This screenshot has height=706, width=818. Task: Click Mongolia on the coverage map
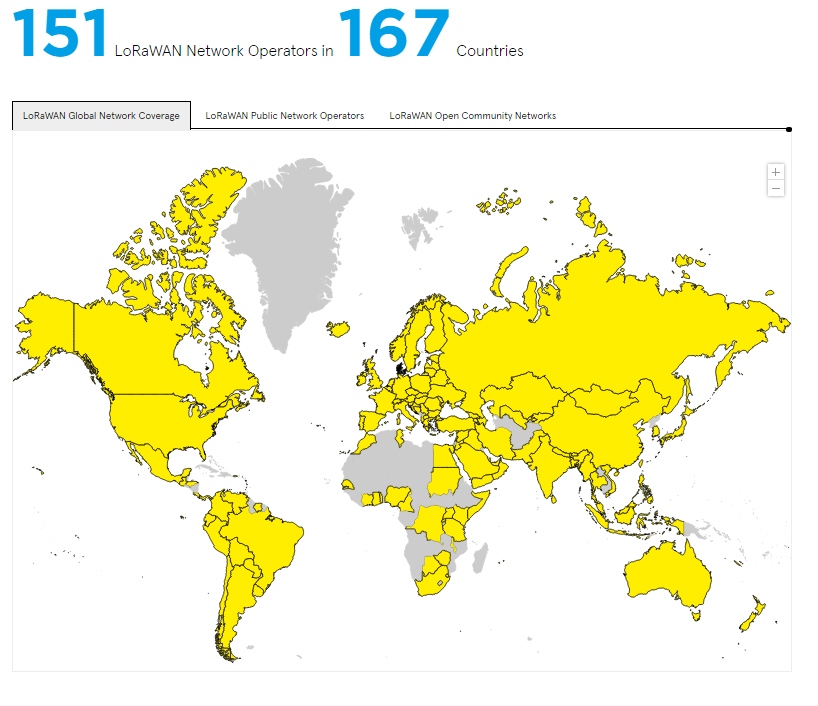[x=605, y=401]
